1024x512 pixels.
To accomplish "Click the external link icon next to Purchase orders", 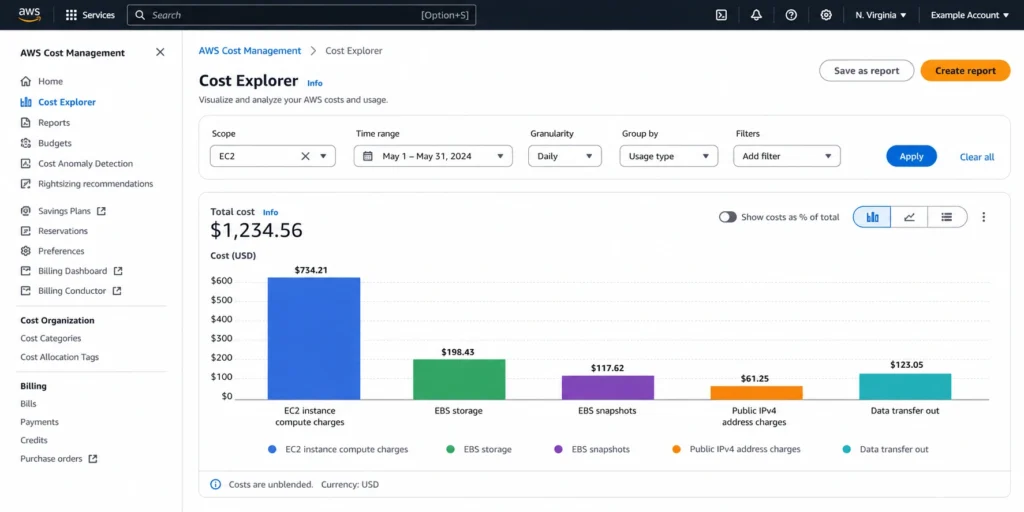I will [x=93, y=459].
